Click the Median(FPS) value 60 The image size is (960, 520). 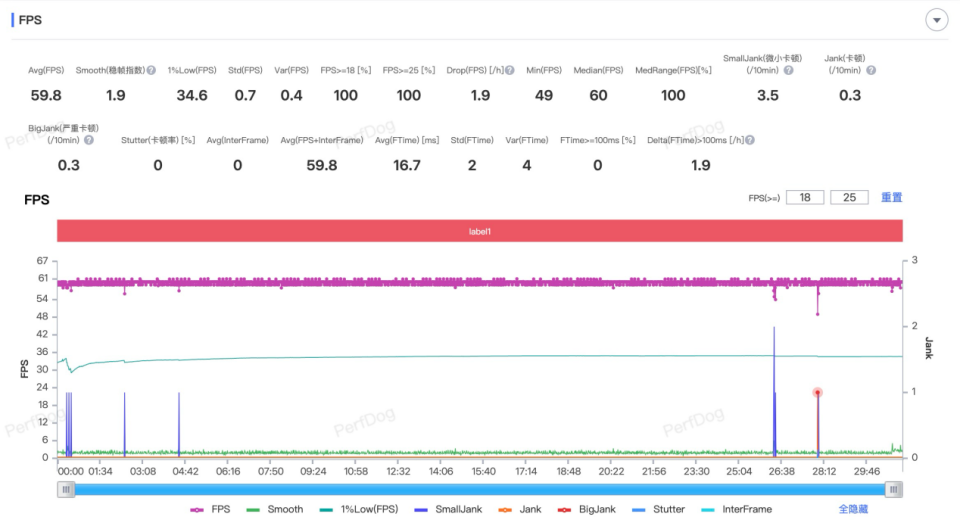598,96
